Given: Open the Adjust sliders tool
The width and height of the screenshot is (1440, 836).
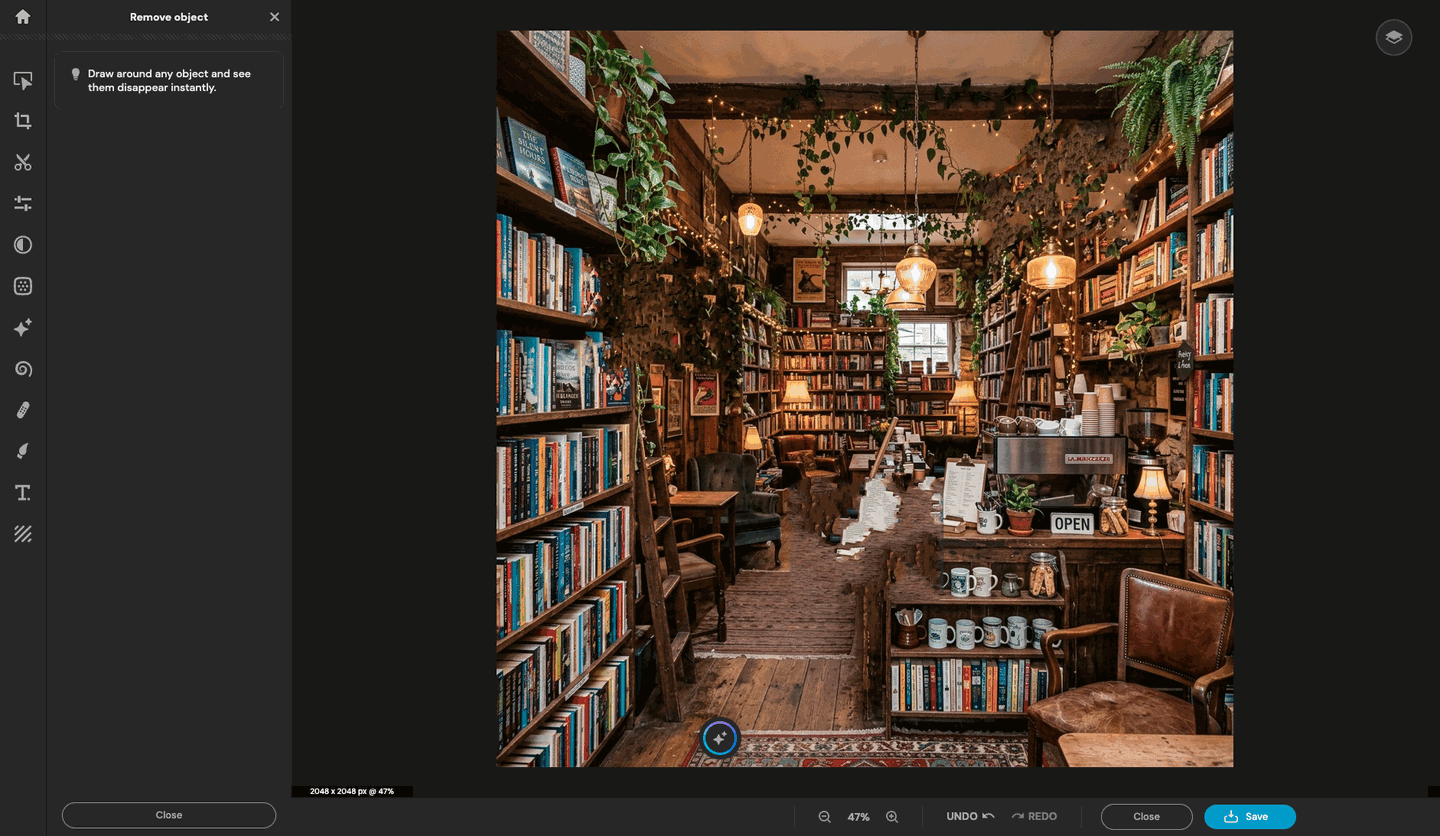Looking at the screenshot, I should pyautogui.click(x=23, y=204).
